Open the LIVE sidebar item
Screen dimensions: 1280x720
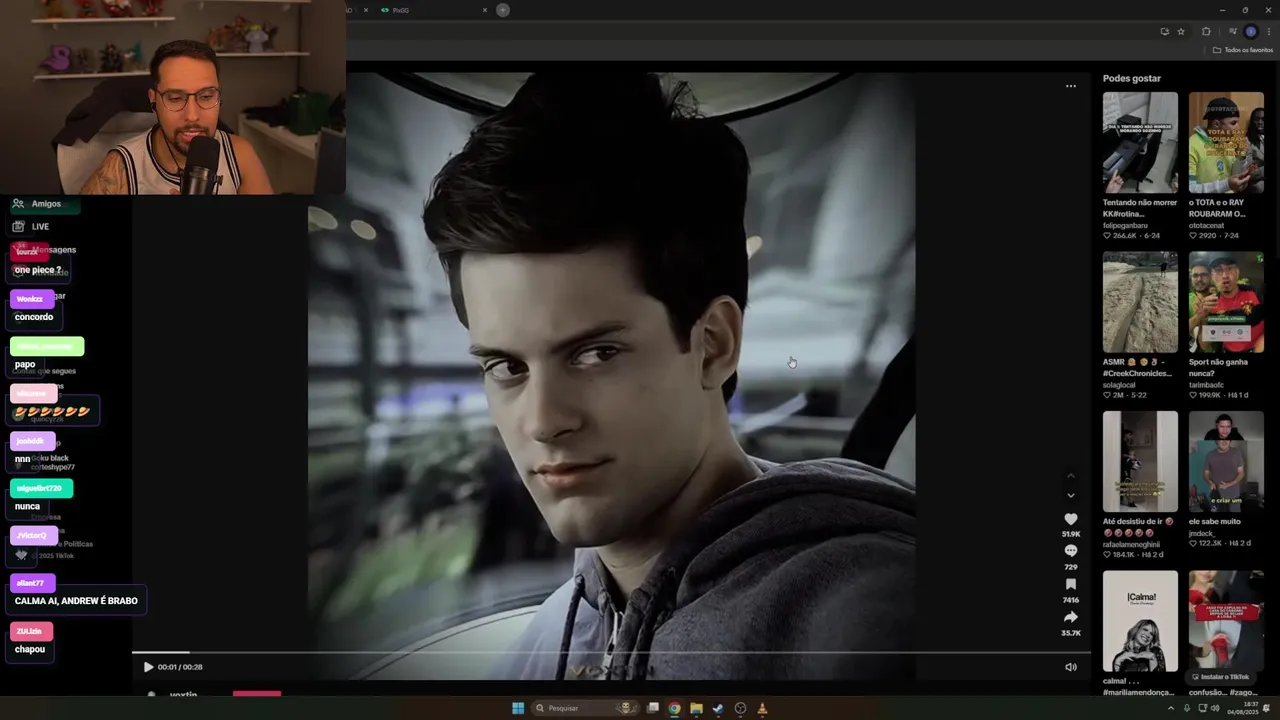31,227
